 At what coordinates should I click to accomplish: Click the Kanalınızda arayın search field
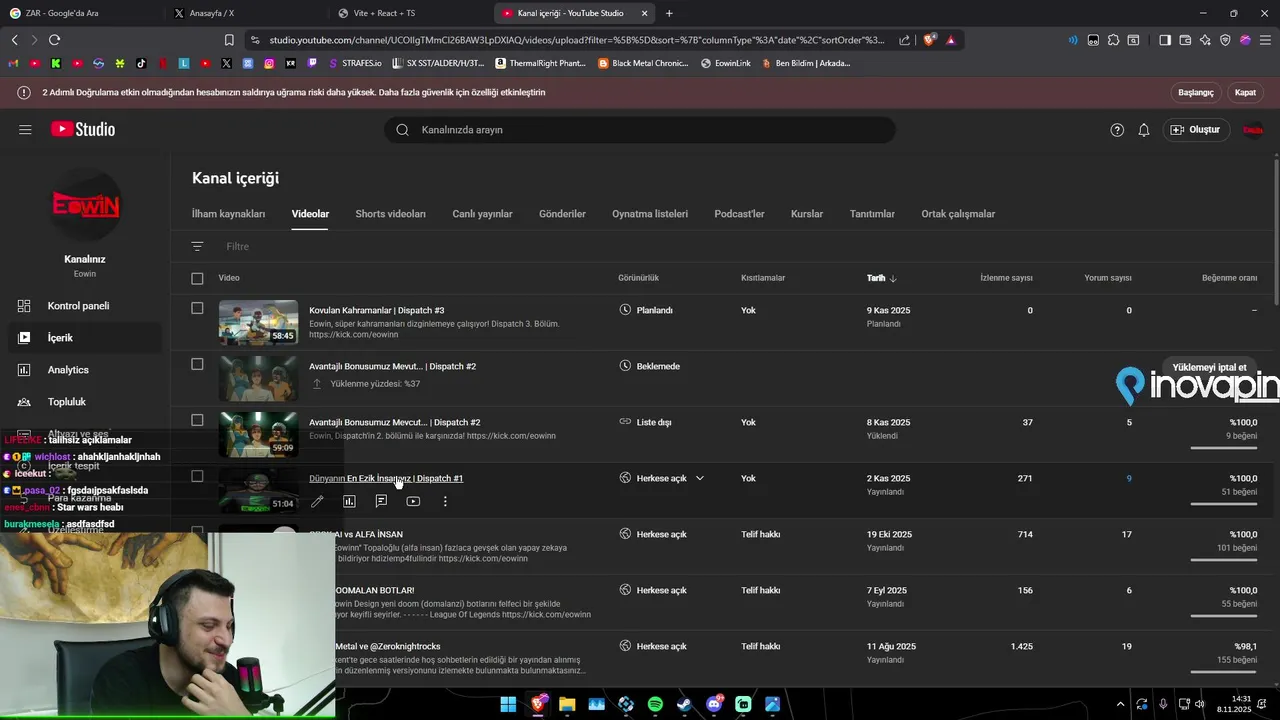(640, 130)
